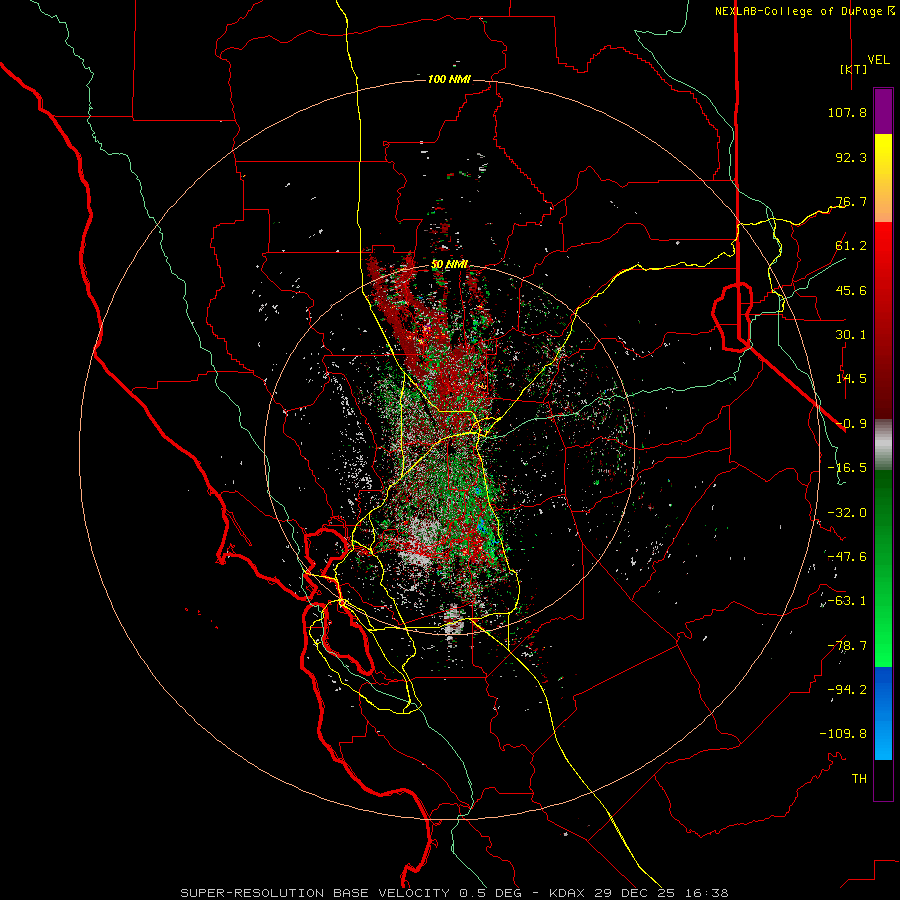
Task: Select the -16.5 scale value
Action: coord(847,468)
